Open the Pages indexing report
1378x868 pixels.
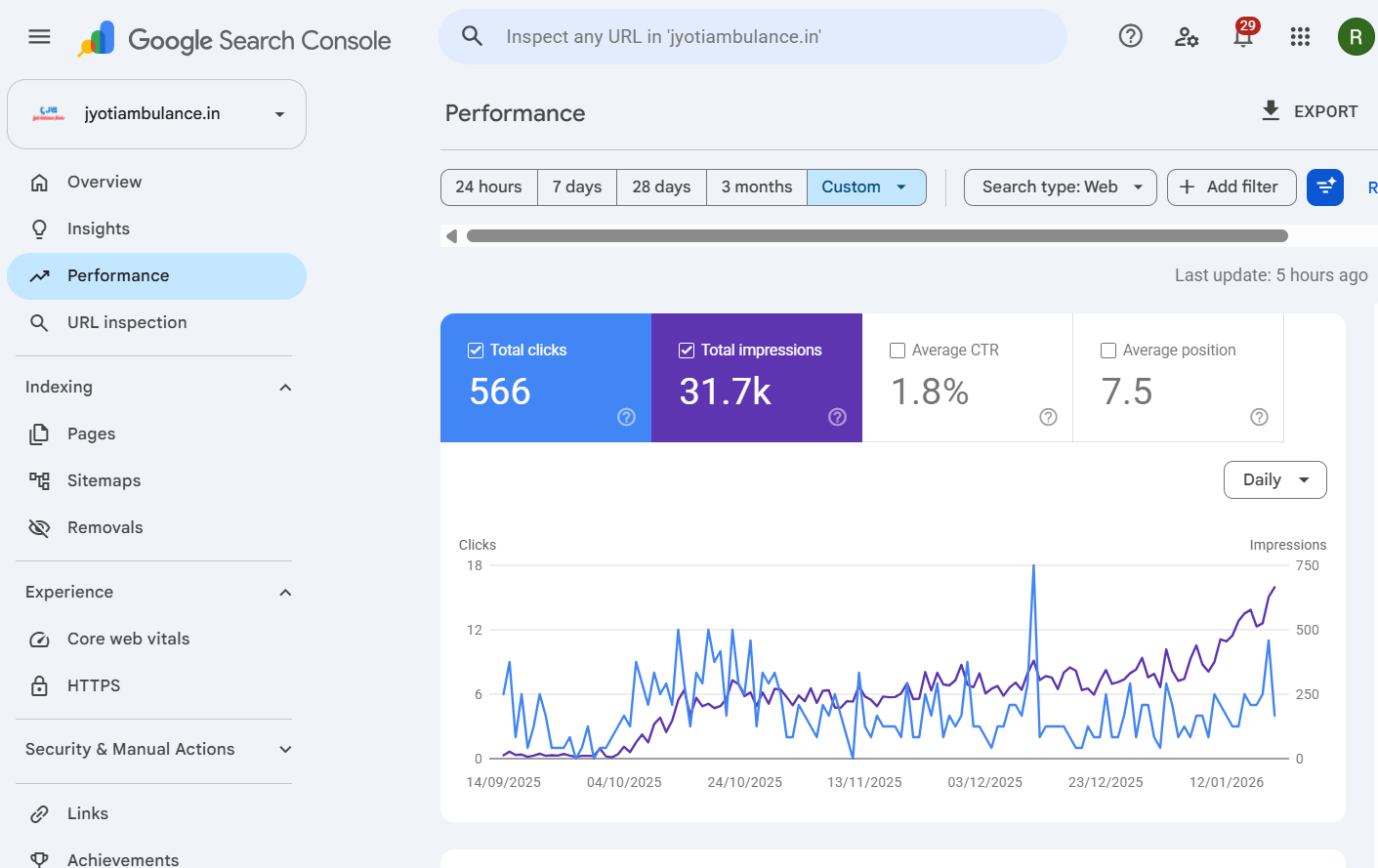point(156,434)
